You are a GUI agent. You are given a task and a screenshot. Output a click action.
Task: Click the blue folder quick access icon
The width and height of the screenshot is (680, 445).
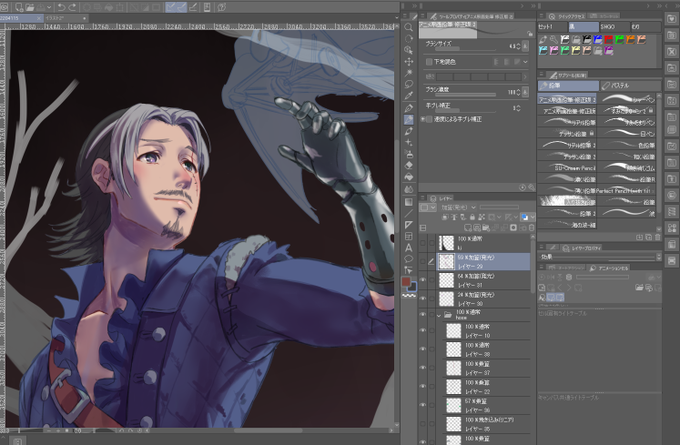click(x=598, y=39)
